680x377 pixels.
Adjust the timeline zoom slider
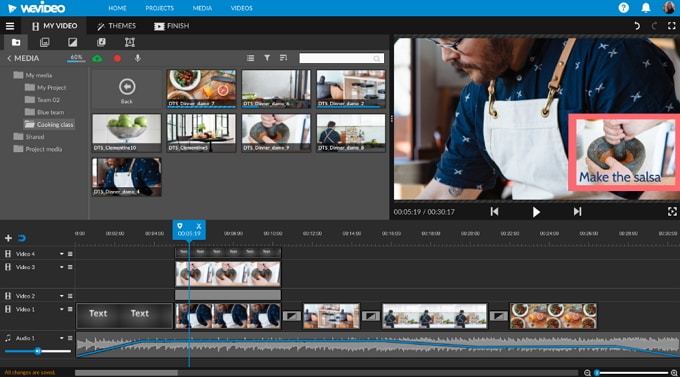coord(631,373)
